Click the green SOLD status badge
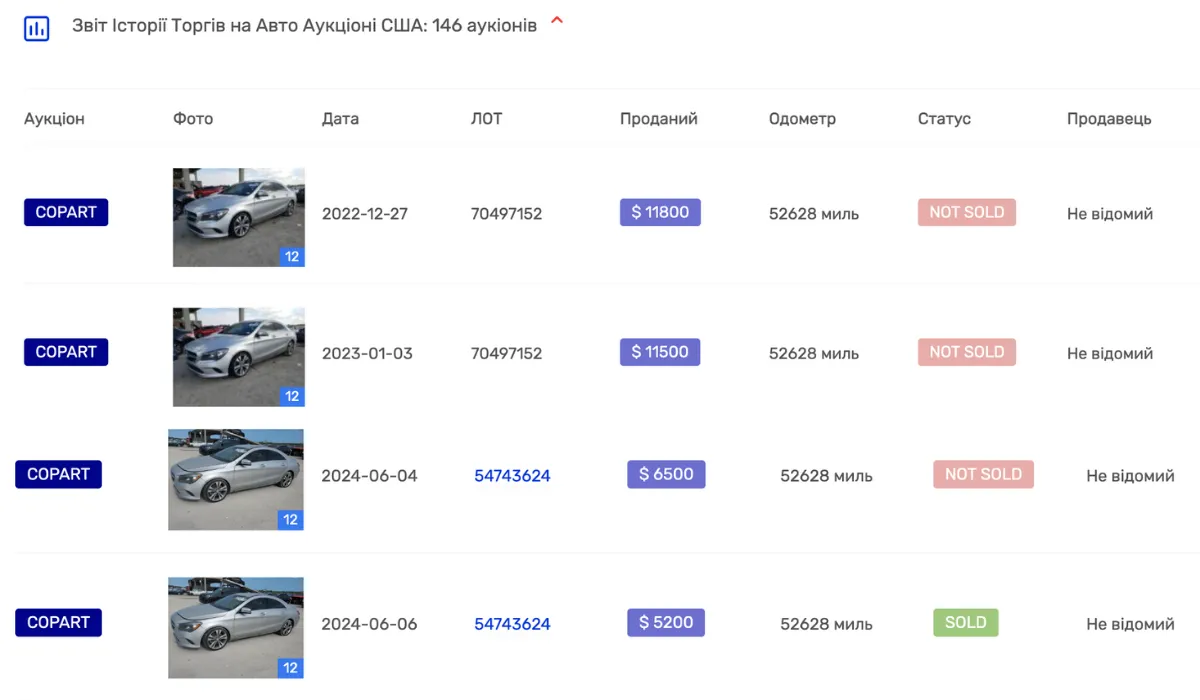The height and width of the screenshot is (700, 1200). coord(965,622)
